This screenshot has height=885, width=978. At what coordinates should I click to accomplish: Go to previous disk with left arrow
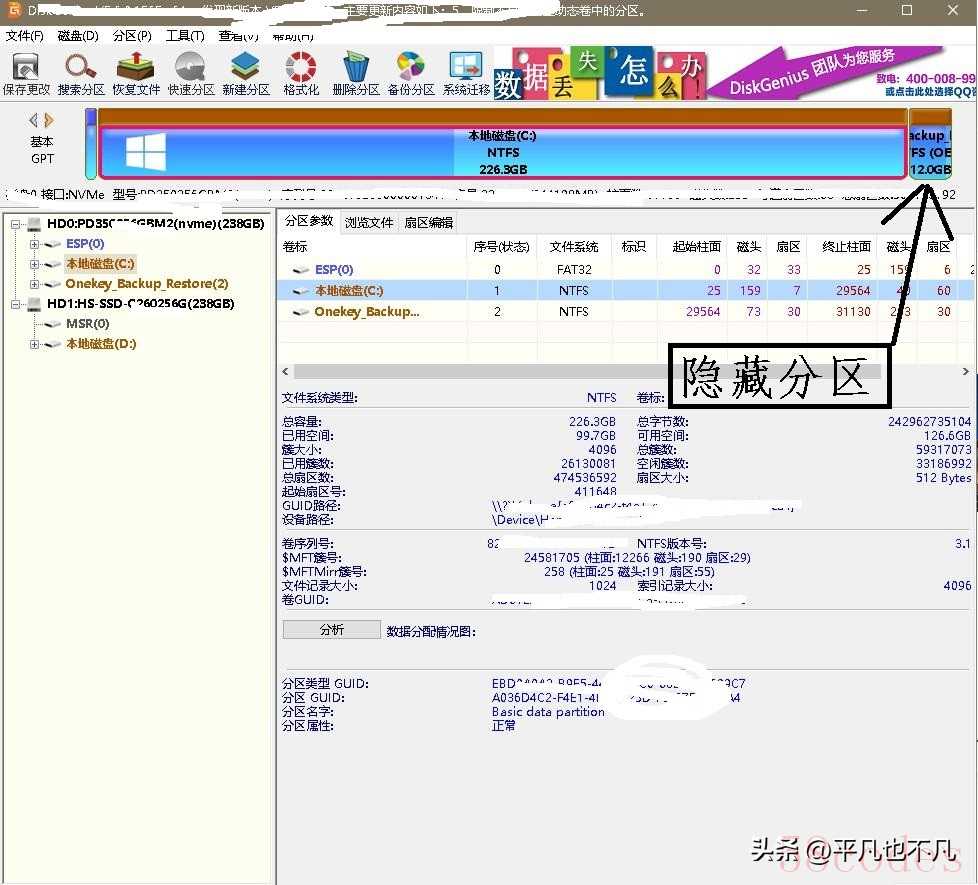(34, 119)
